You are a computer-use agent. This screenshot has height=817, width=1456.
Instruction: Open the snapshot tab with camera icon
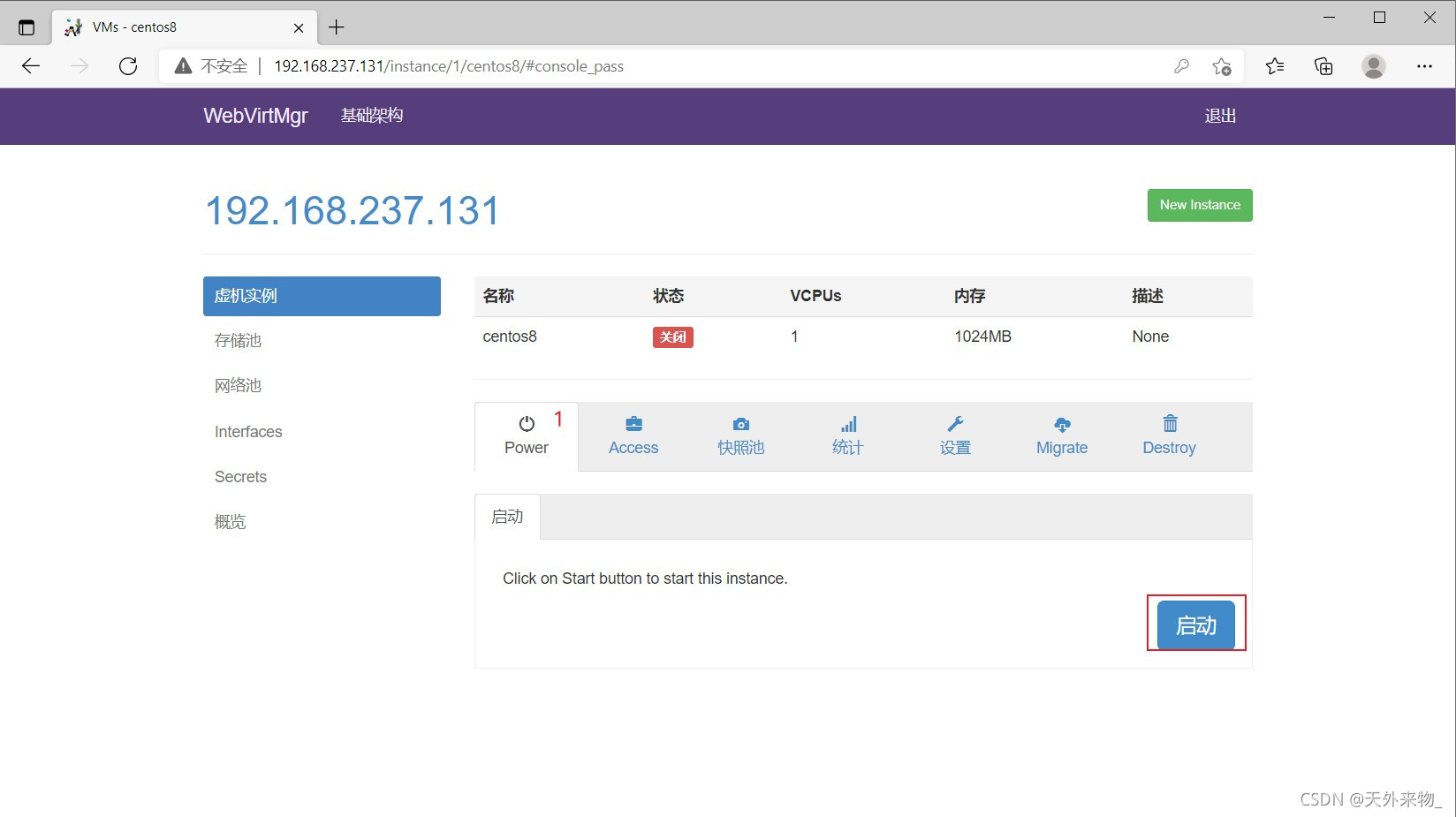coord(740,436)
